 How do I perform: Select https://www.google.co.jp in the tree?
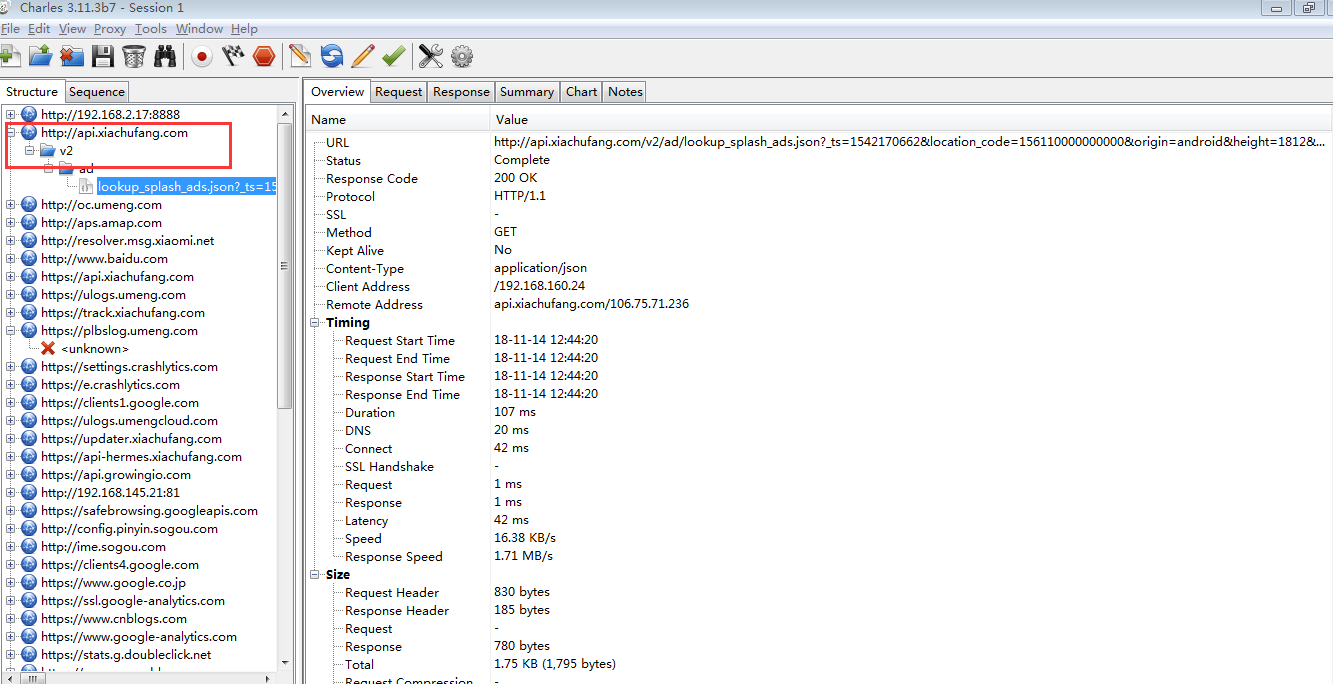point(113,583)
